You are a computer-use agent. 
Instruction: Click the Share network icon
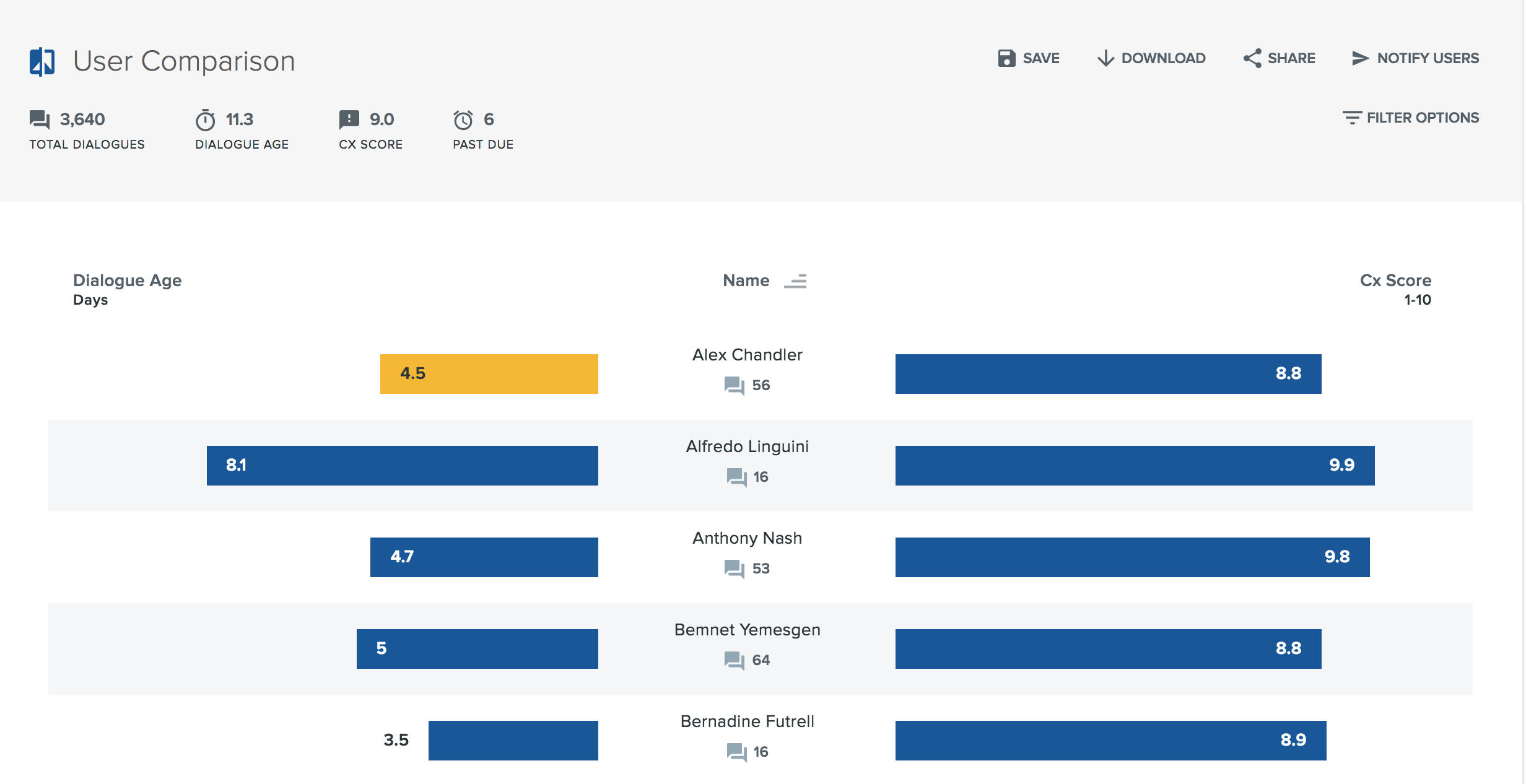1252,58
